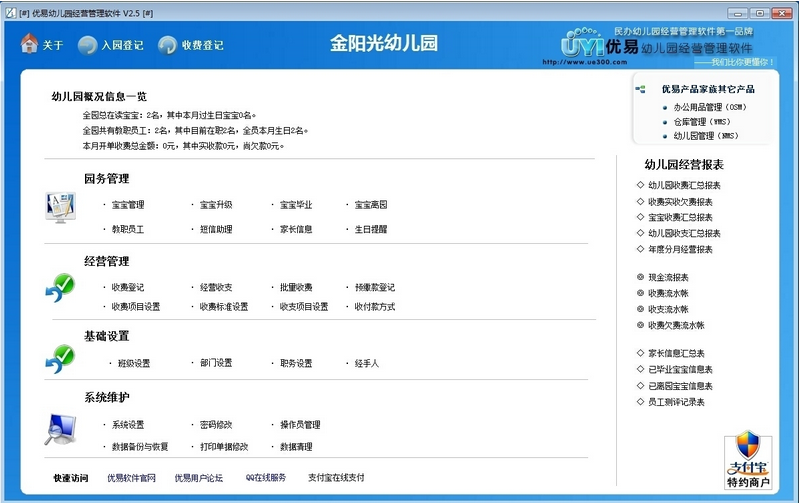Screen dimensions: 800x503
Task: Click the 支付宝 特约商户 badge
Action: pyautogui.click(x=748, y=461)
